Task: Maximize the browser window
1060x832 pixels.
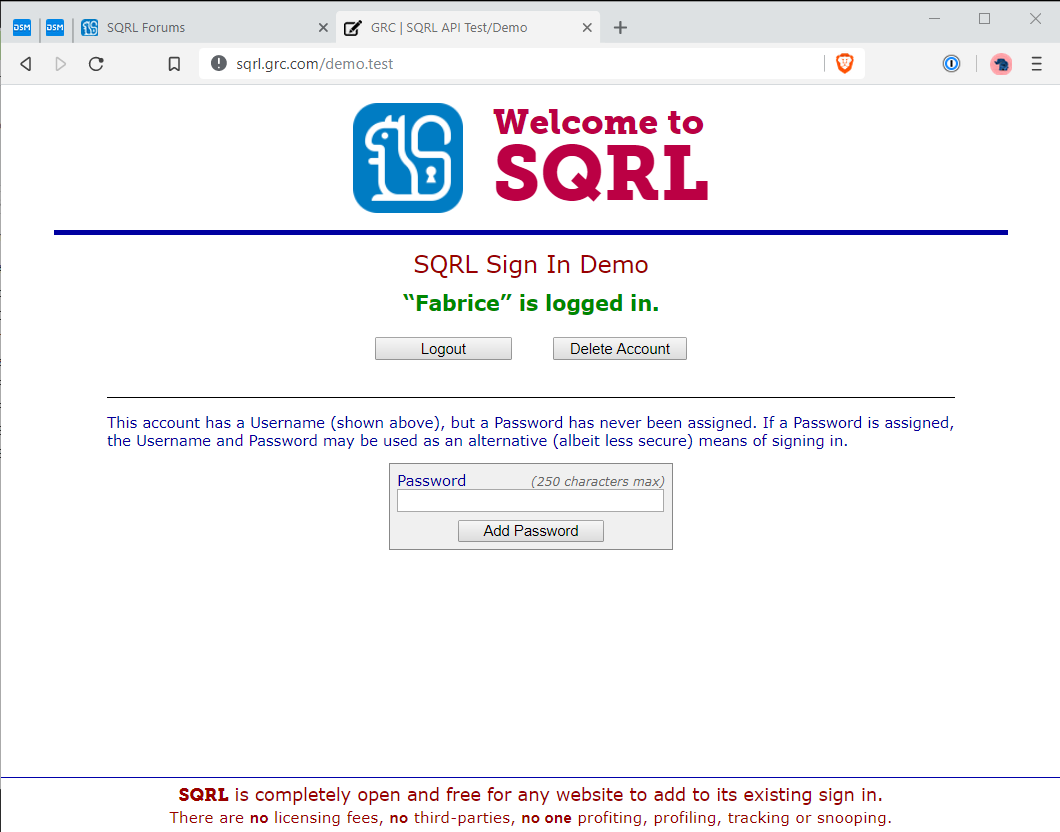Action: tap(984, 19)
